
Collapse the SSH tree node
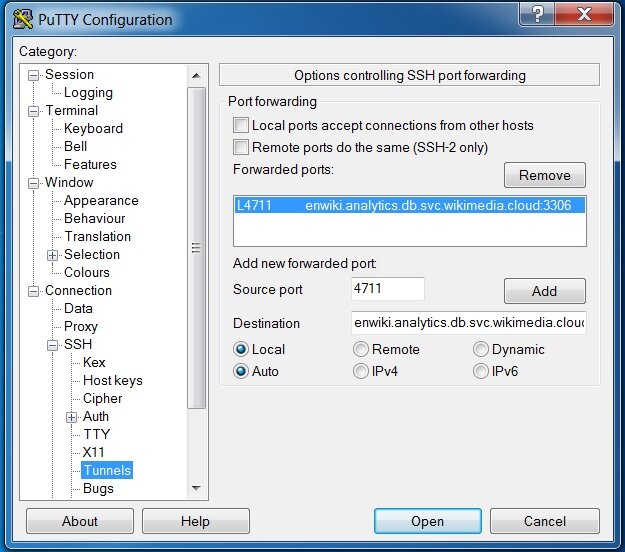point(53,345)
